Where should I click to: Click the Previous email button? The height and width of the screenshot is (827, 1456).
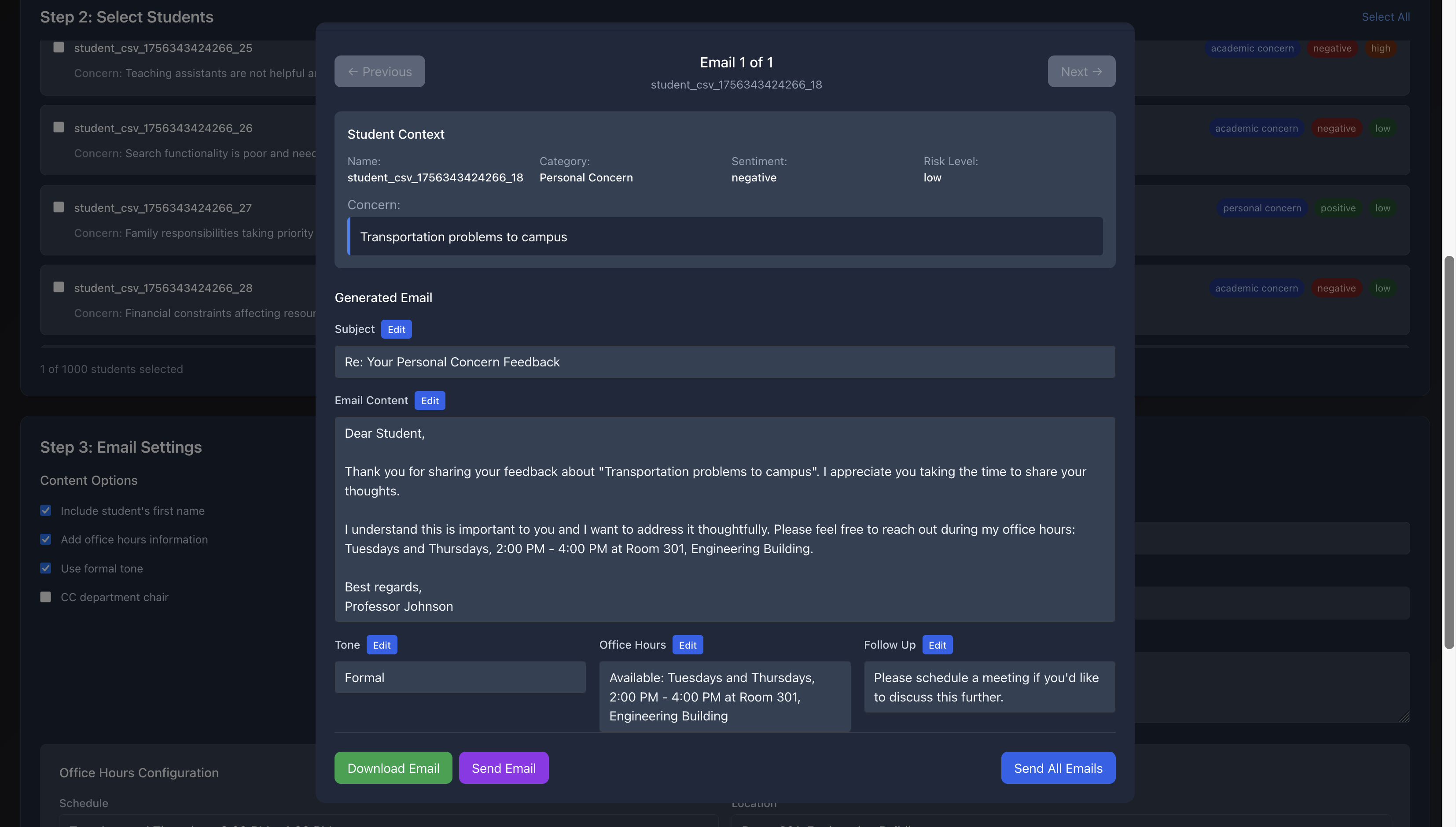coord(379,72)
